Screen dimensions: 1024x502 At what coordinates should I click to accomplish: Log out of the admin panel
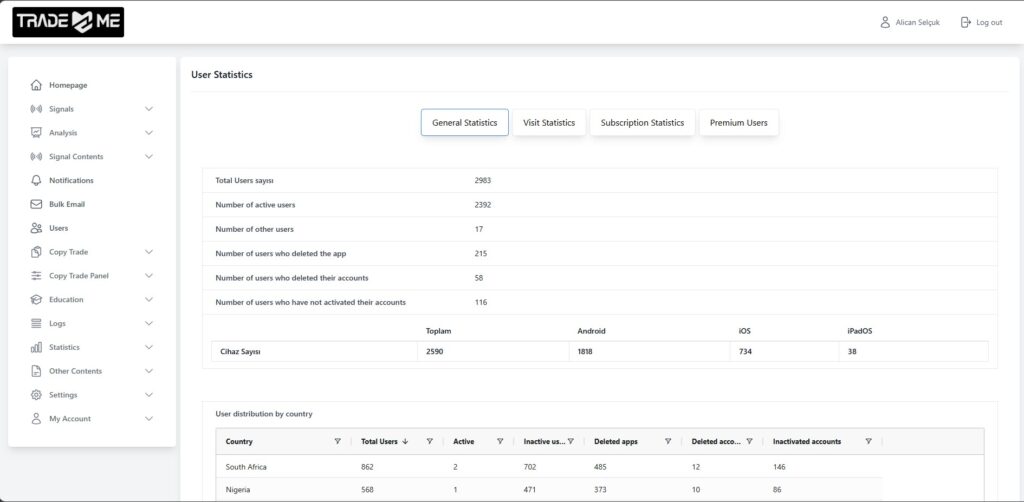pos(981,22)
